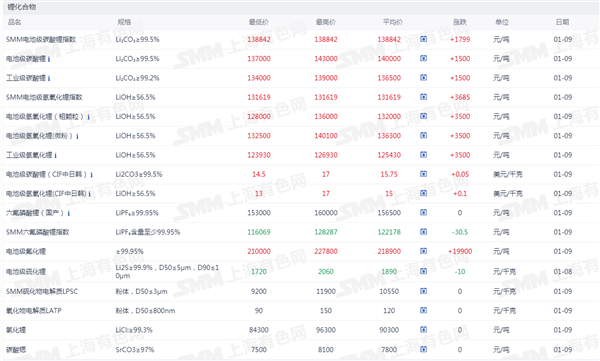600x361 pixels.
Task: Select the highest price value 143000
Action: tap(326, 59)
